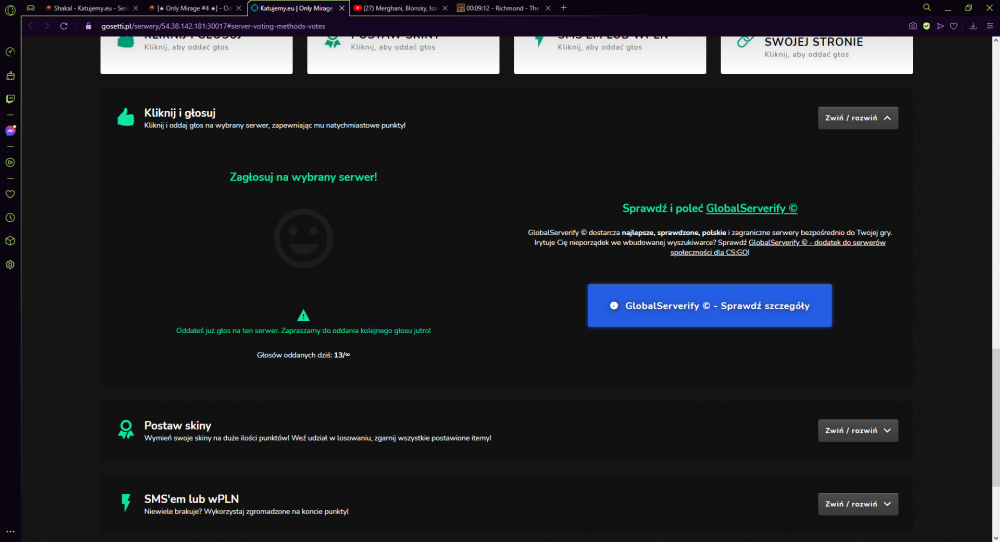Expand the Postaw skiny section
The width and height of the screenshot is (1000, 542).
pyautogui.click(x=858, y=430)
